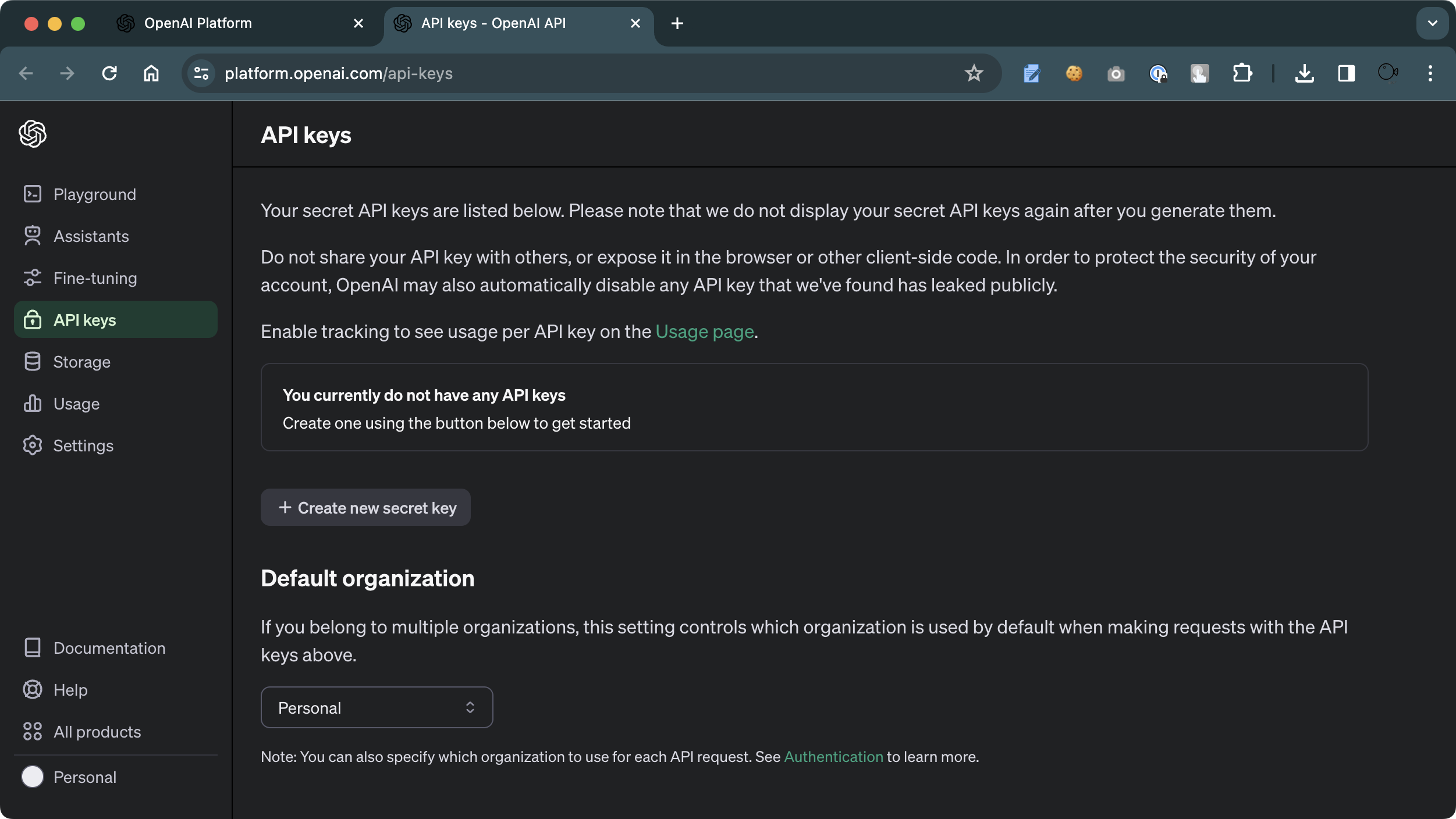Bookmark this page with the star icon
The height and width of the screenshot is (819, 1456).
point(974,74)
